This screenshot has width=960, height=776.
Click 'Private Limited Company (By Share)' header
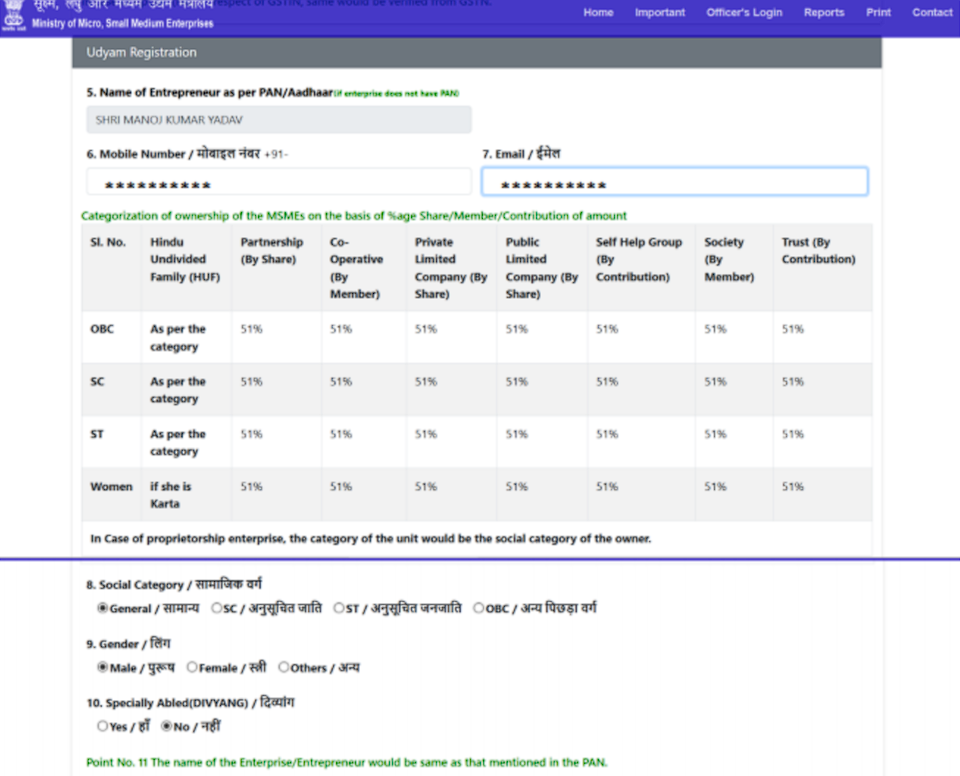pyautogui.click(x=451, y=268)
